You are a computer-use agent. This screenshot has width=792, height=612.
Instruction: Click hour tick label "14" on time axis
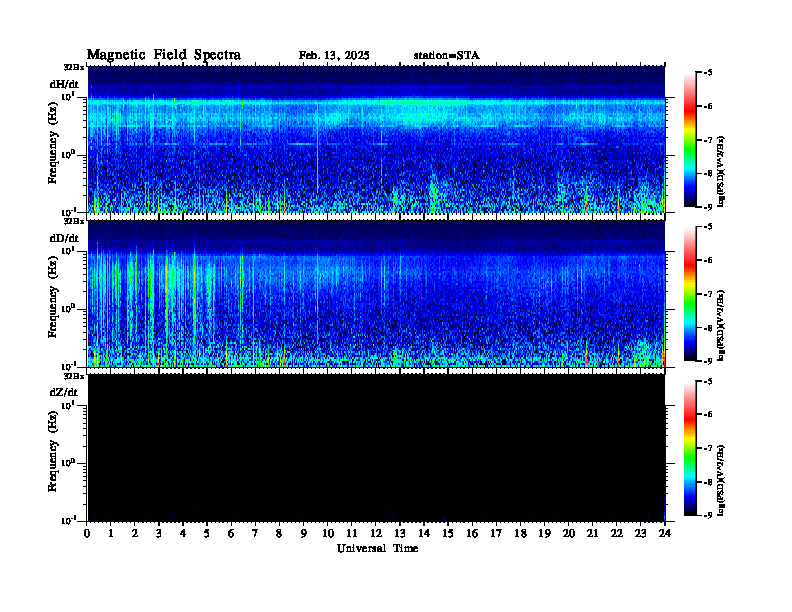[424, 534]
